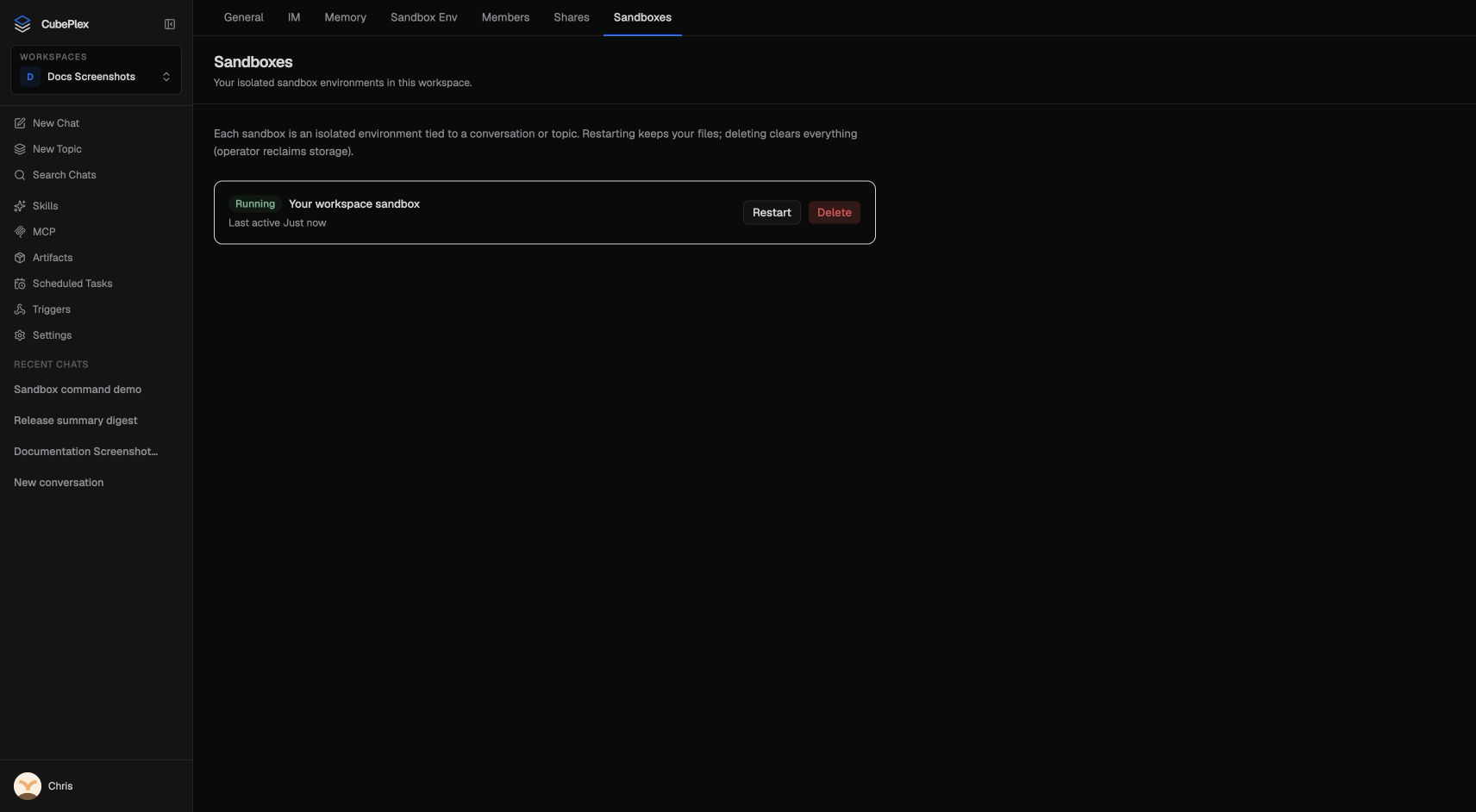Open the Skills page
The image size is (1476, 812).
[96, 206]
